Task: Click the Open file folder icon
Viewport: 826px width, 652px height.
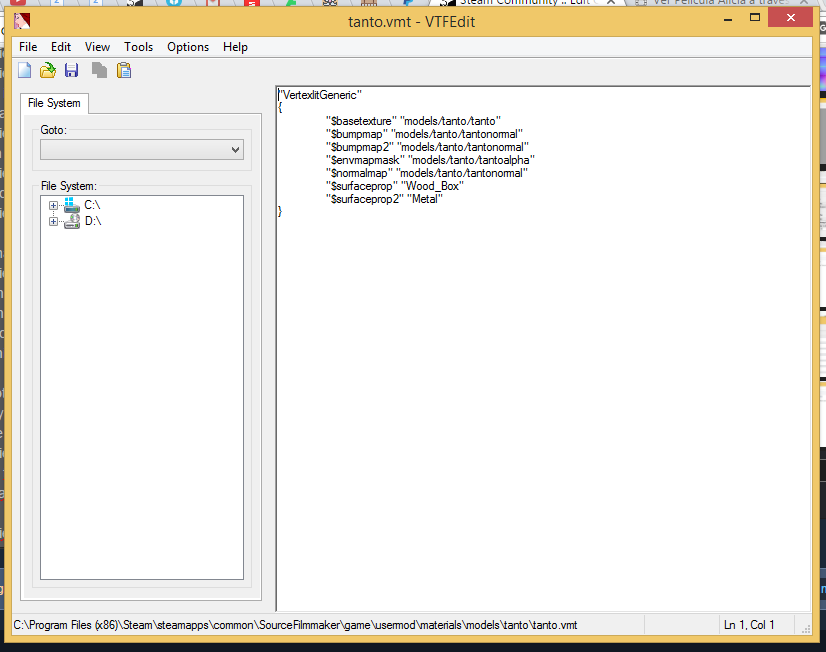Action: coord(48,70)
